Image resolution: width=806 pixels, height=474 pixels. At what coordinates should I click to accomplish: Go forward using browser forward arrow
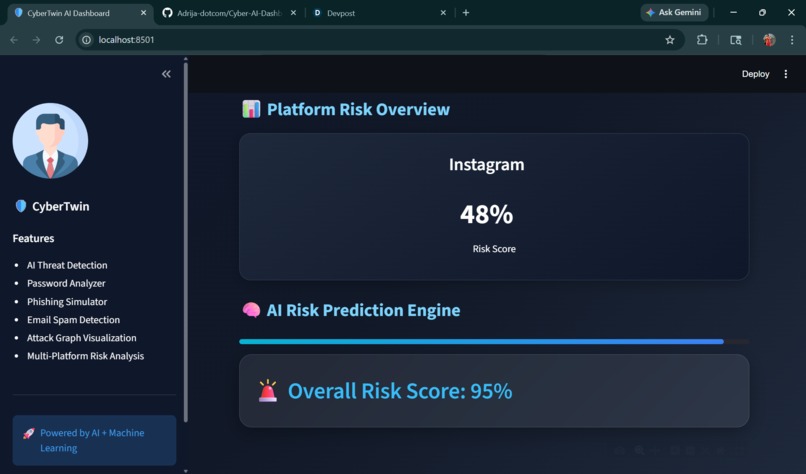coord(36,40)
